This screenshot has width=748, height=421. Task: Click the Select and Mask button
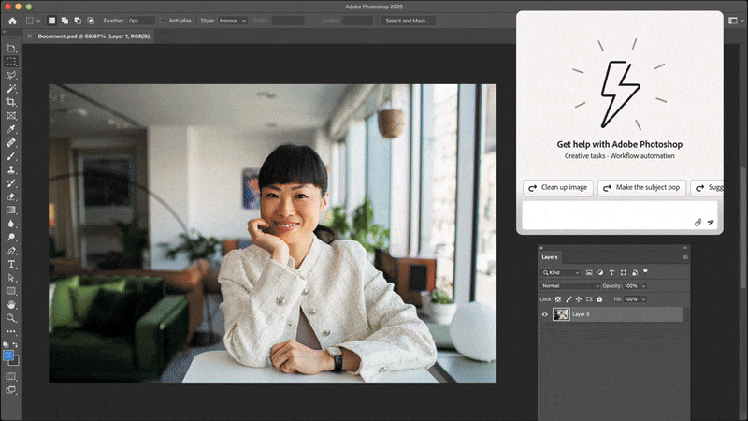pos(408,20)
